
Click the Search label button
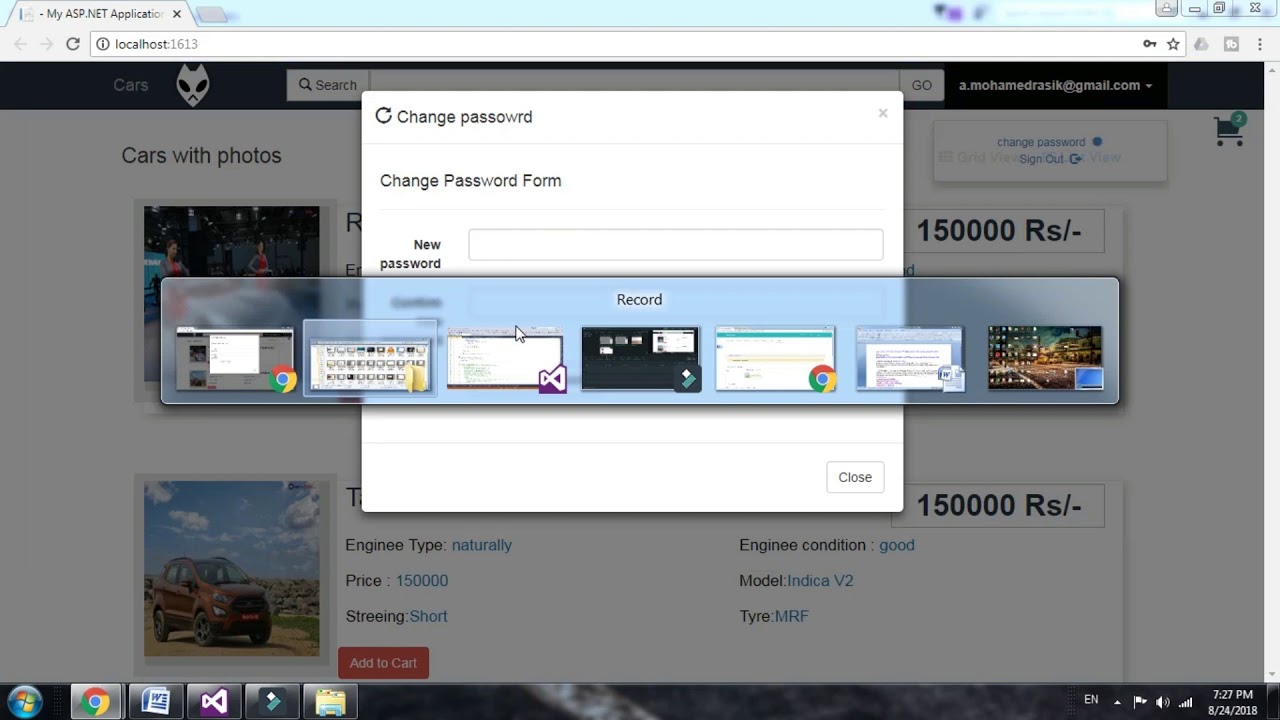pos(328,85)
